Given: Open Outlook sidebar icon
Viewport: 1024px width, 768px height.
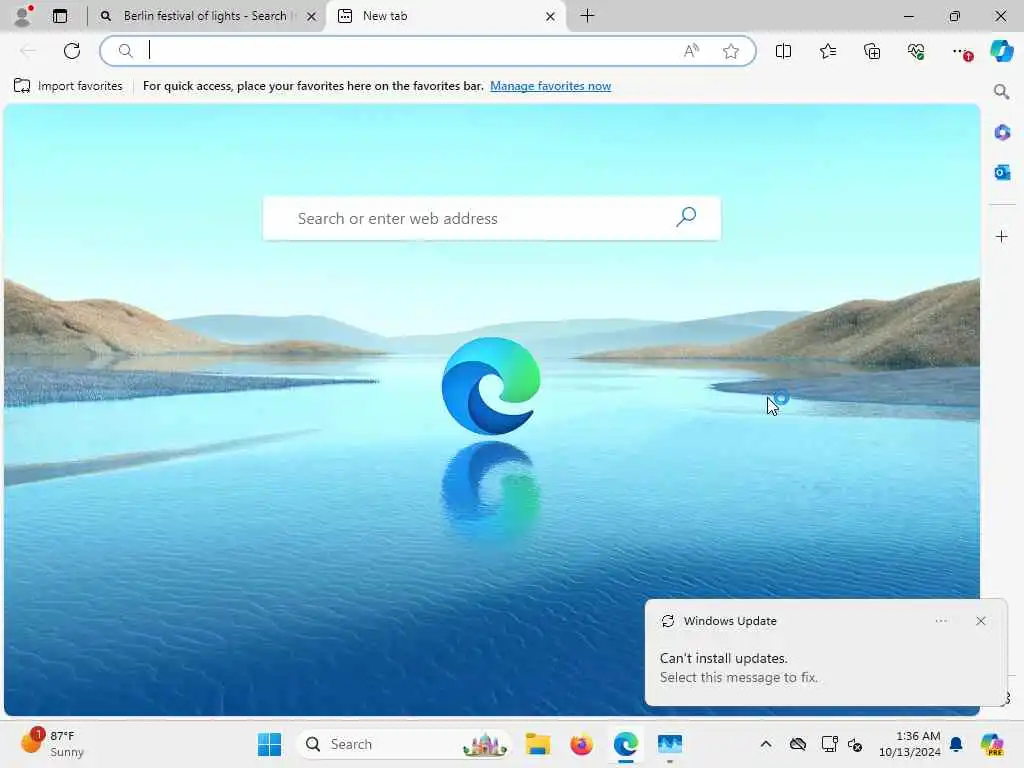Looking at the screenshot, I should 1002,172.
